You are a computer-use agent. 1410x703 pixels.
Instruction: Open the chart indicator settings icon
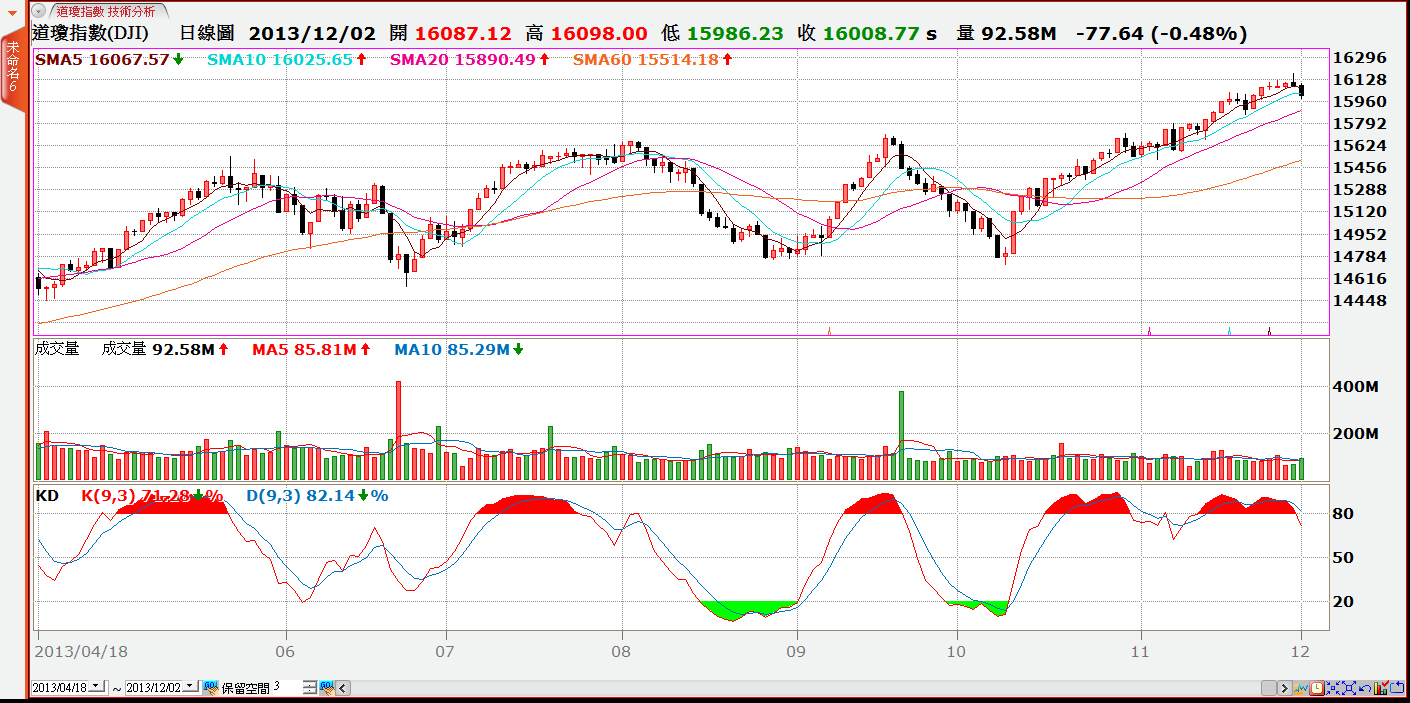click(1301, 688)
